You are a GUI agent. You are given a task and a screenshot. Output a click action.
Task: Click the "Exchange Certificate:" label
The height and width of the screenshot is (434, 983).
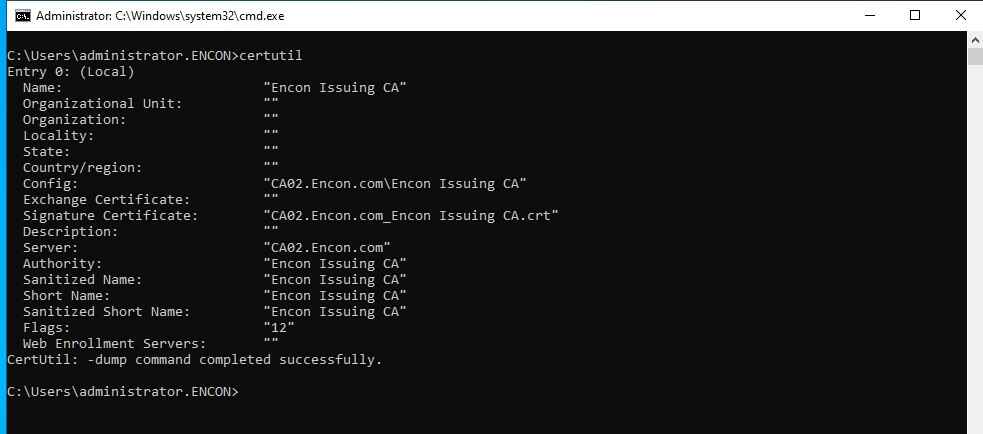[106, 200]
